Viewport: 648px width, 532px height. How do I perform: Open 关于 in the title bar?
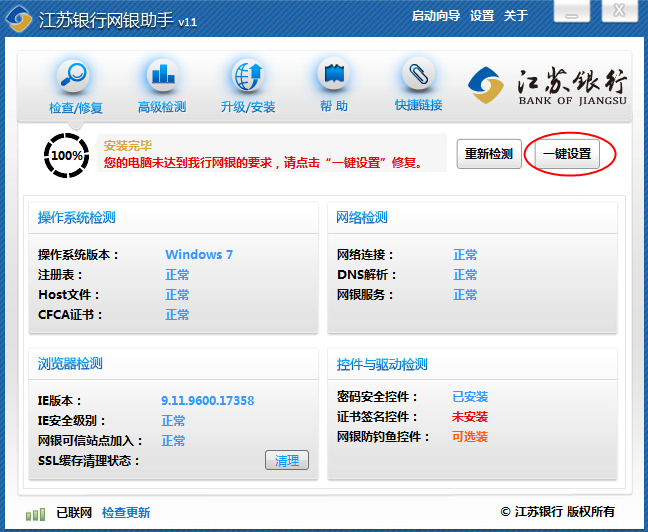515,16
